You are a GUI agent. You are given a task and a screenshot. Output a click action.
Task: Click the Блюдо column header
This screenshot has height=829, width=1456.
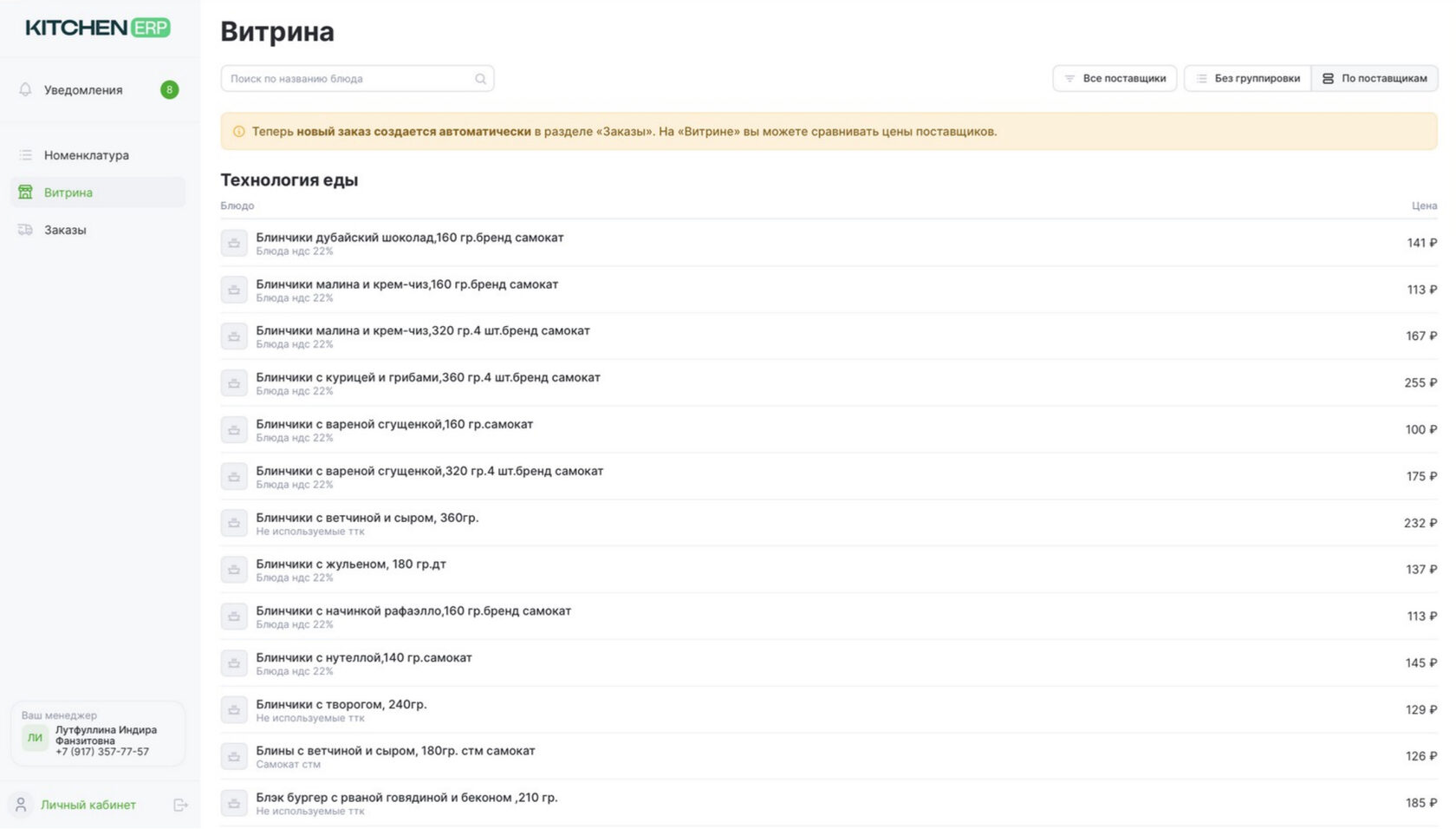click(x=237, y=206)
